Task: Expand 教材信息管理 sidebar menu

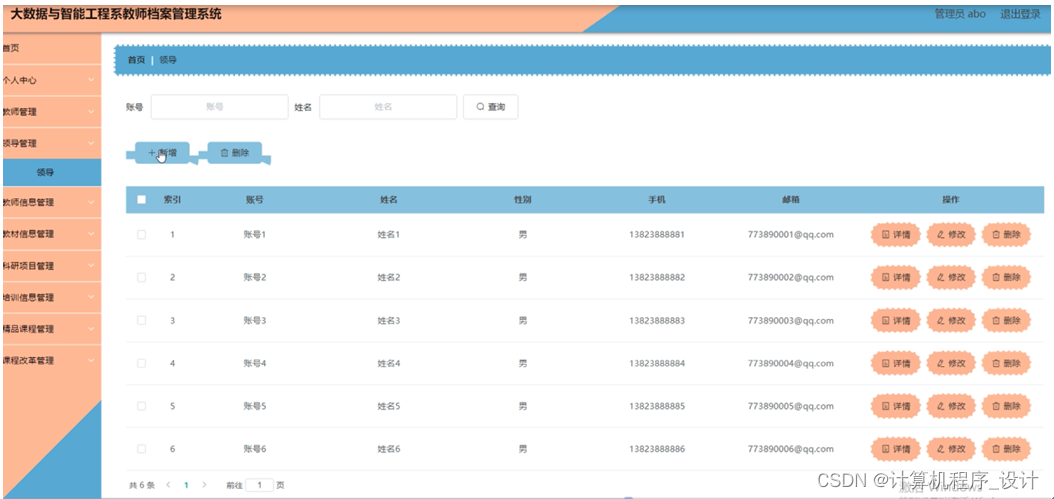Action: coord(52,234)
